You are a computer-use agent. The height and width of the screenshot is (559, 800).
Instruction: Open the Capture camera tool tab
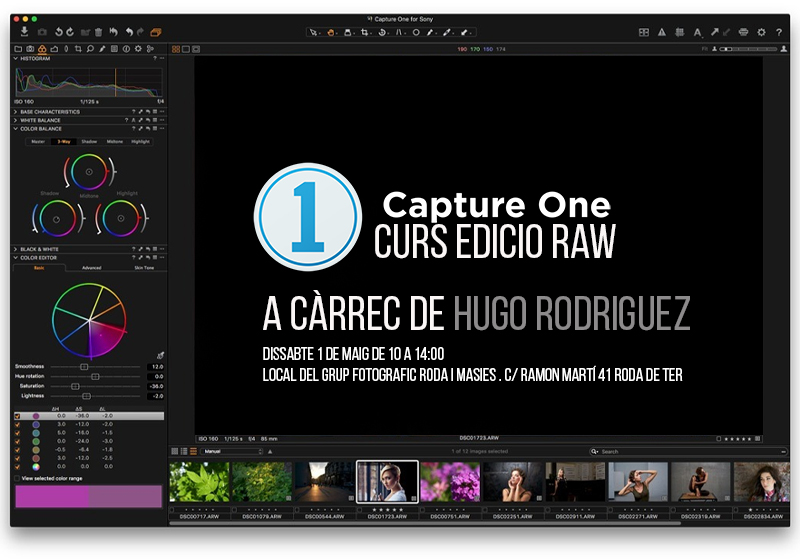point(30,49)
